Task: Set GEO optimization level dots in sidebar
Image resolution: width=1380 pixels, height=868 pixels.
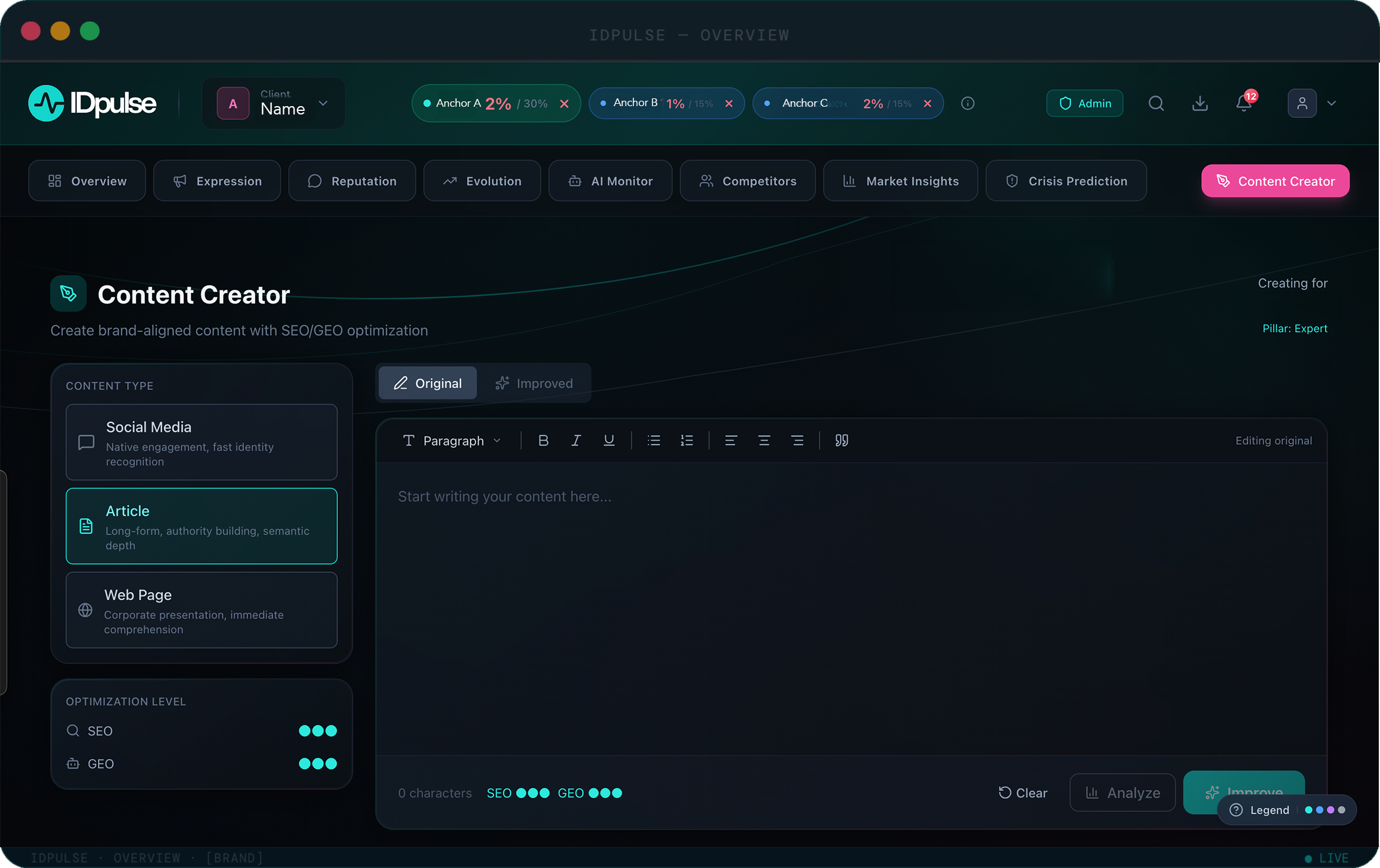Action: pyautogui.click(x=318, y=764)
